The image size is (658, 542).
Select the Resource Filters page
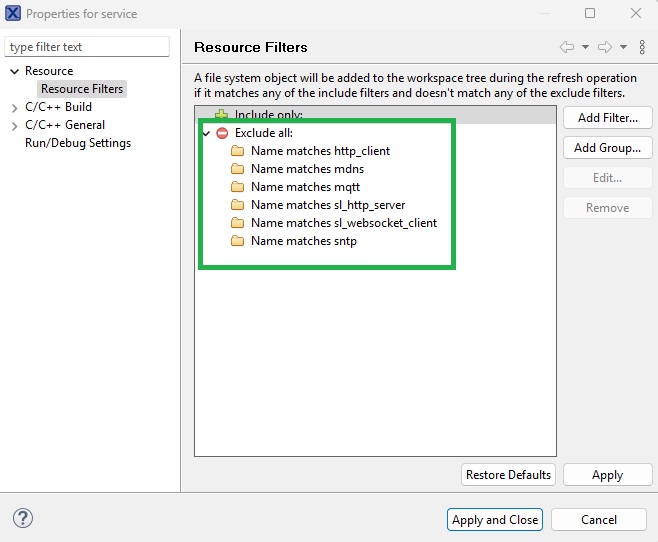82,89
